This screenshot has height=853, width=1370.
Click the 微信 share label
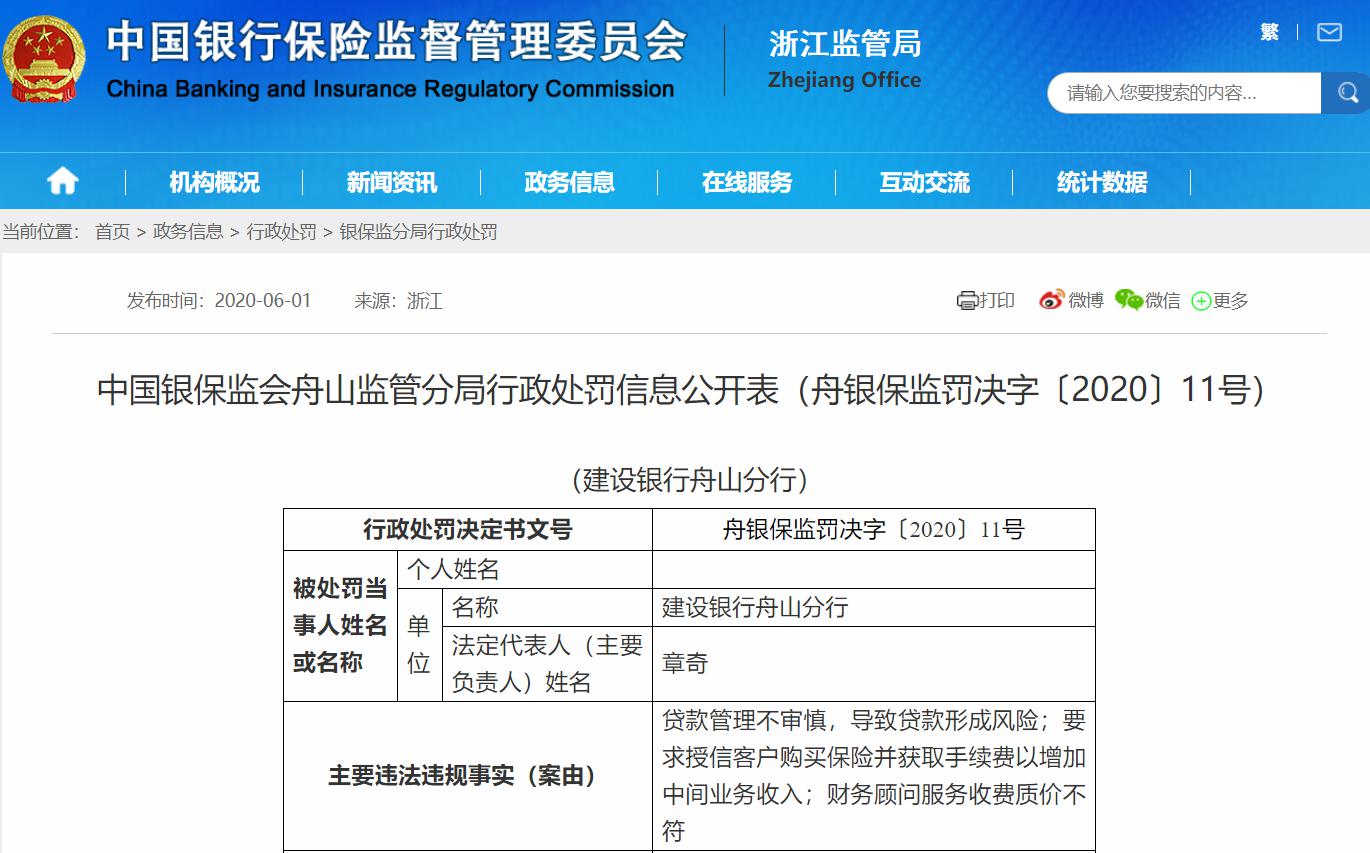1162,300
